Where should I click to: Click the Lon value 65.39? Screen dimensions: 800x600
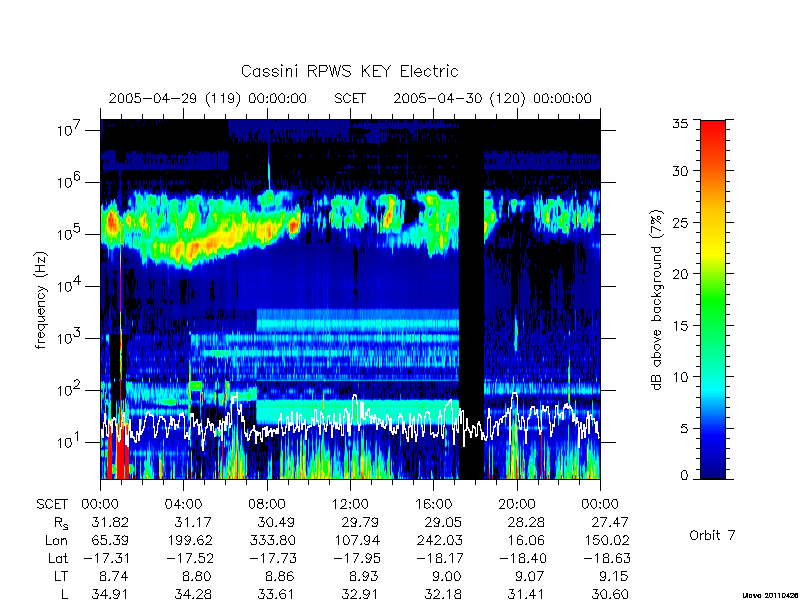(x=110, y=540)
